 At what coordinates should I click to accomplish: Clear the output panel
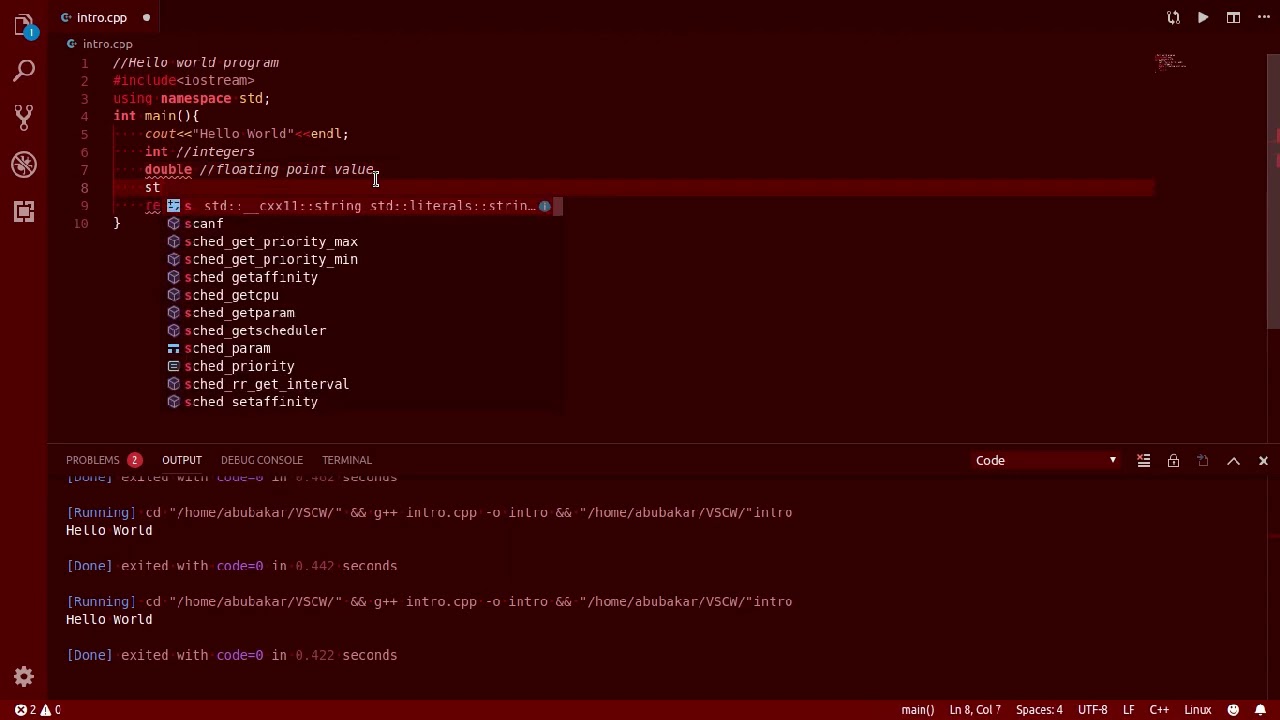[1143, 460]
